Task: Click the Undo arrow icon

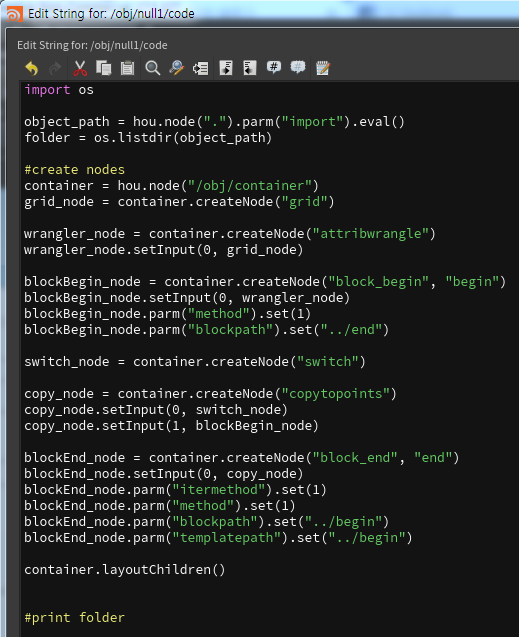Action: tap(32, 68)
